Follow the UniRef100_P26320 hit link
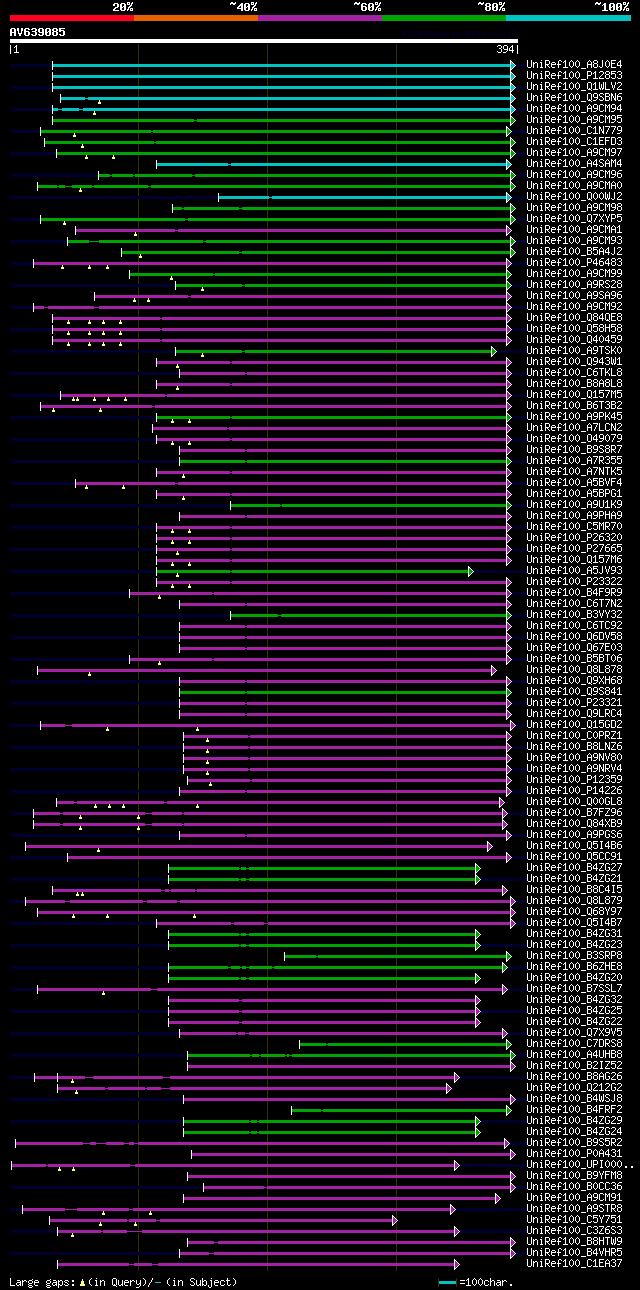 573,537
